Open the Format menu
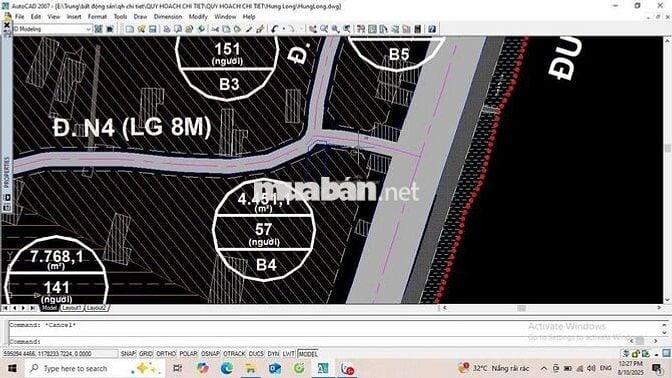The height and width of the screenshot is (378, 672). 97,17
